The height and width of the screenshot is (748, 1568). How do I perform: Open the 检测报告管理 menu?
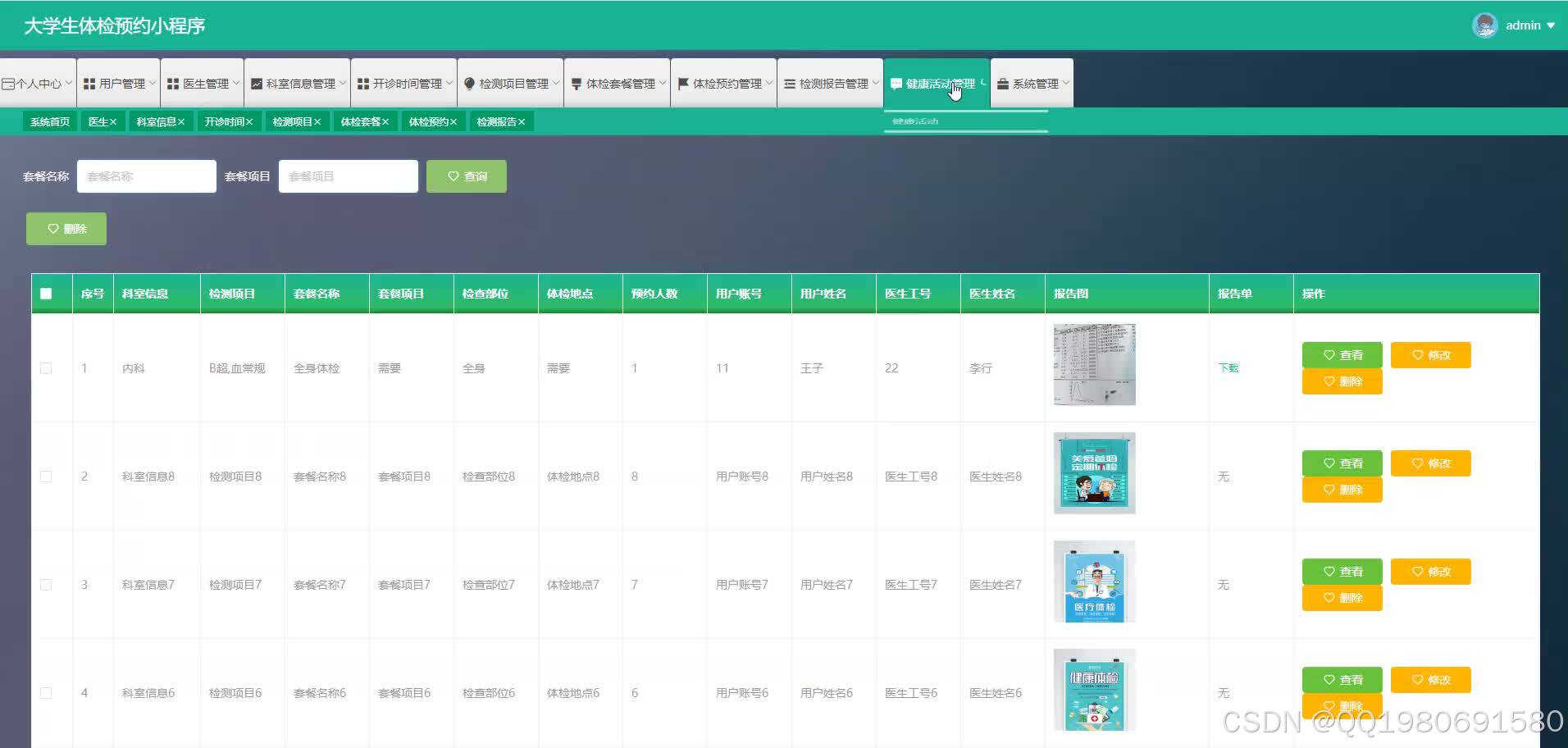831,83
